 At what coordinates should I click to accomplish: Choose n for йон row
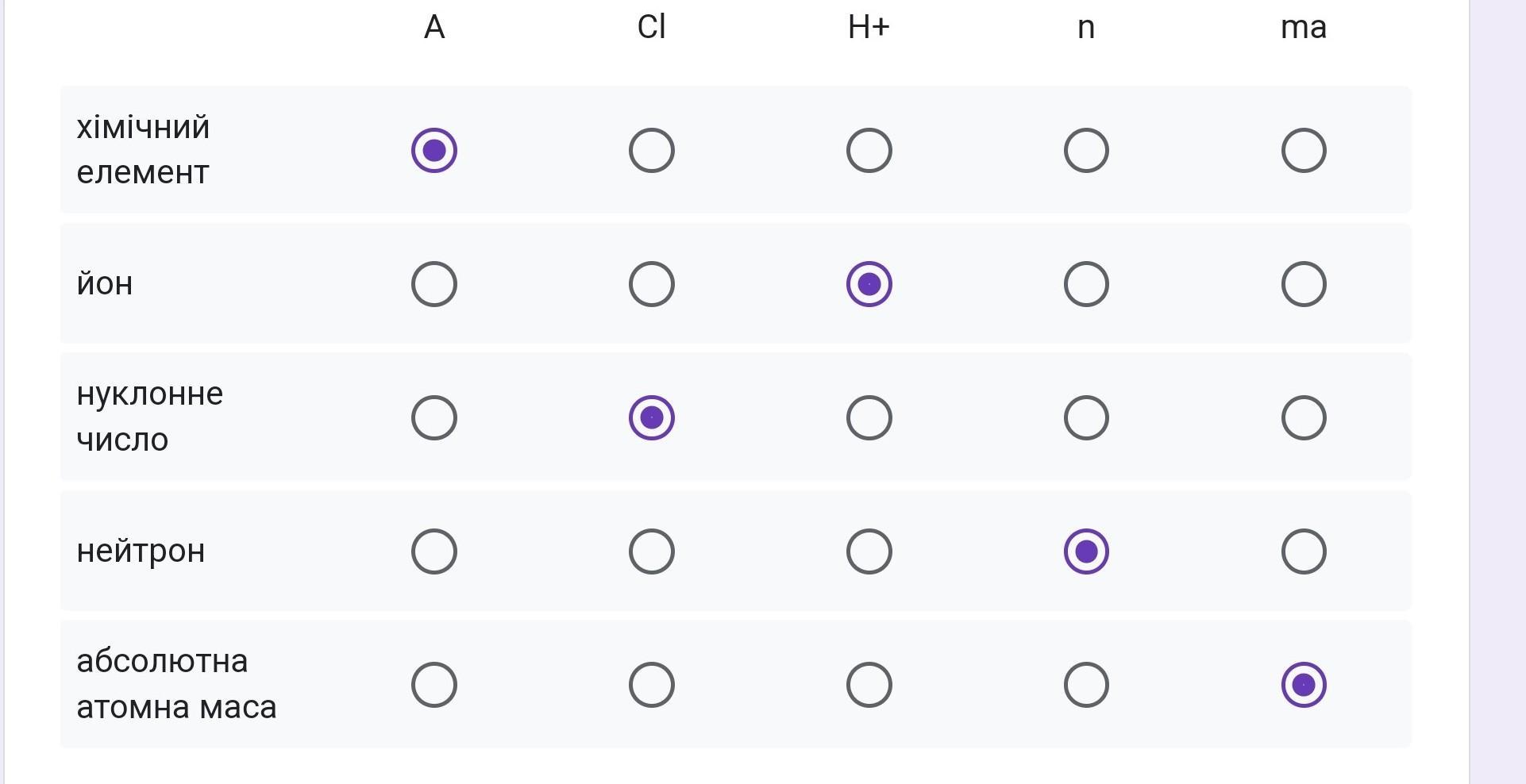[1085, 284]
